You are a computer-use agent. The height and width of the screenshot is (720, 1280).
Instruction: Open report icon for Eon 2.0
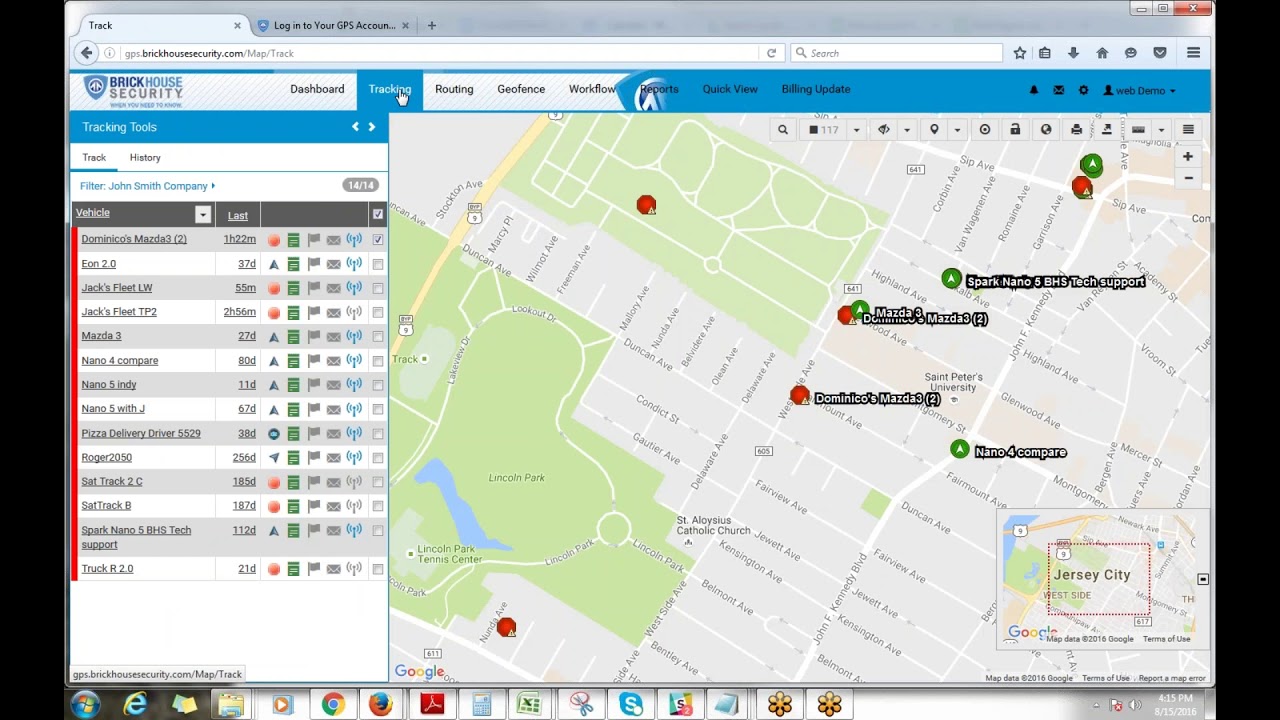tap(293, 264)
